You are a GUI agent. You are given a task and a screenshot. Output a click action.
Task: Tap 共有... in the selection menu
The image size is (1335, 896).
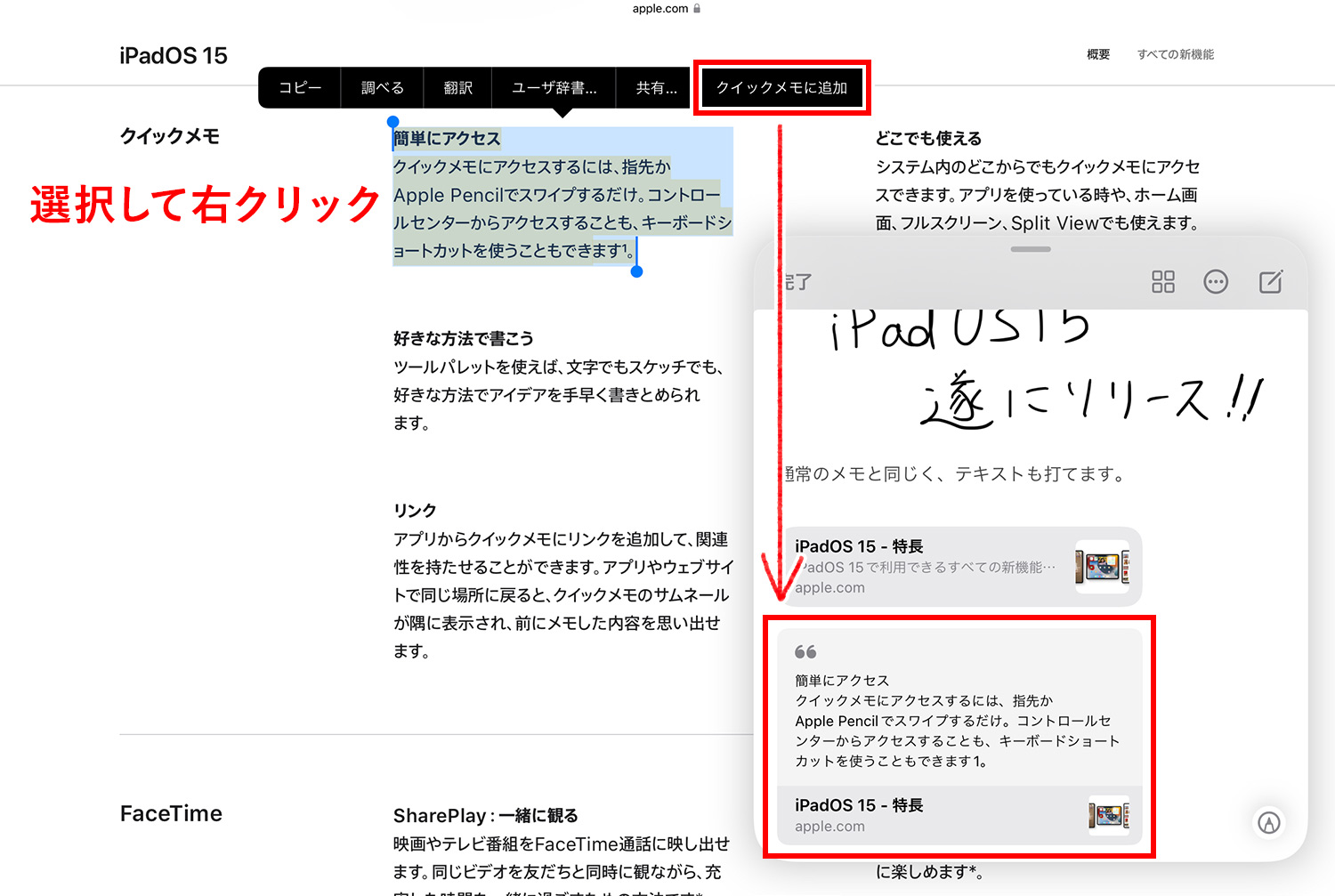click(656, 87)
